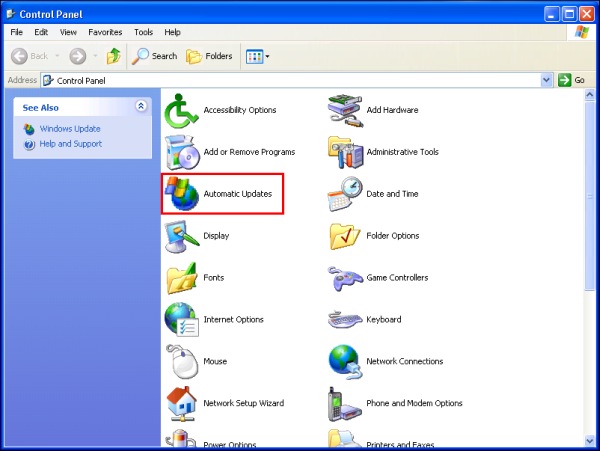Screen dimensions: 600x451
Task: Click the Accessibility Options label
Action: (240, 110)
